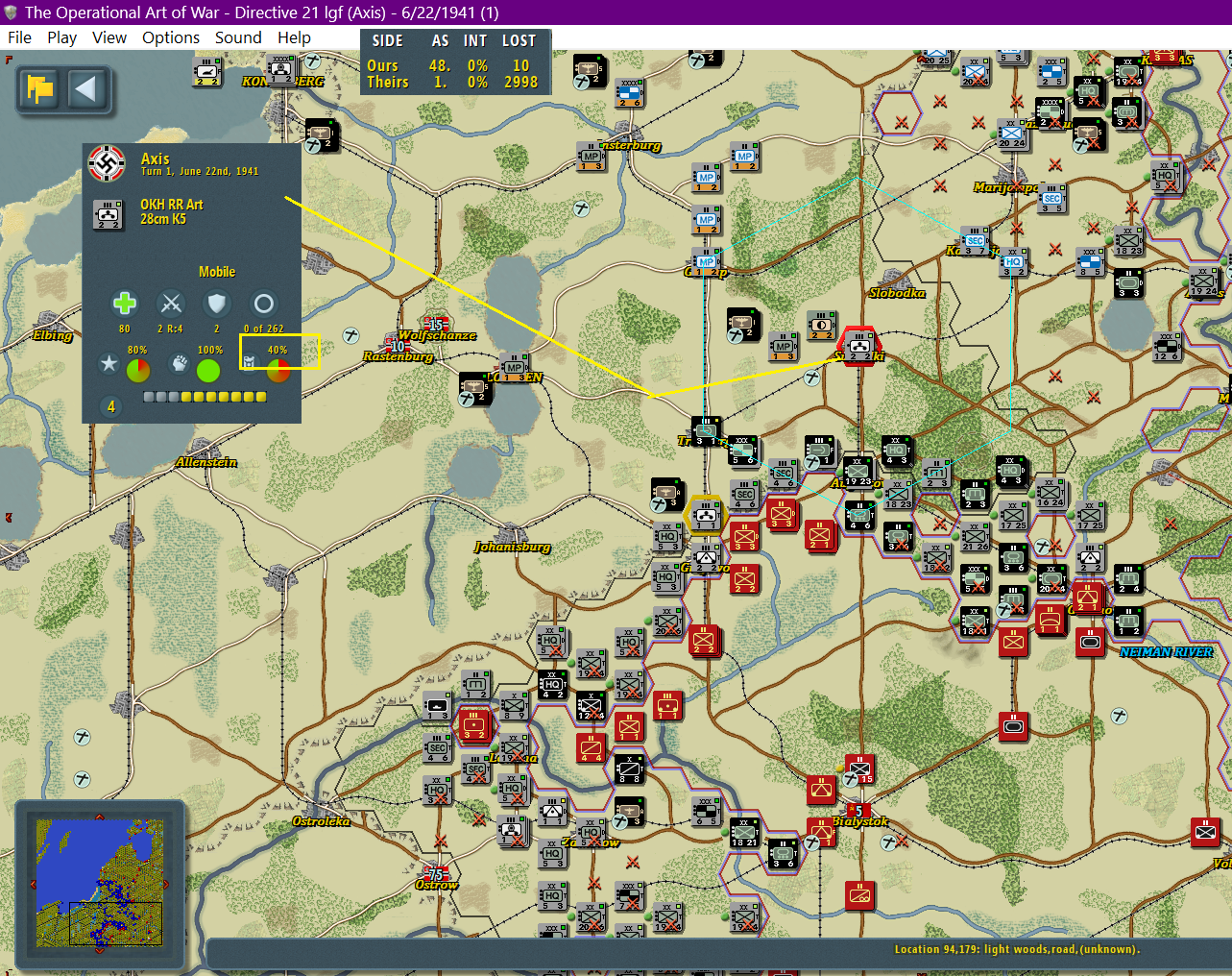Open the File menu
Image resolution: width=1232 pixels, height=976 pixels.
click(19, 37)
